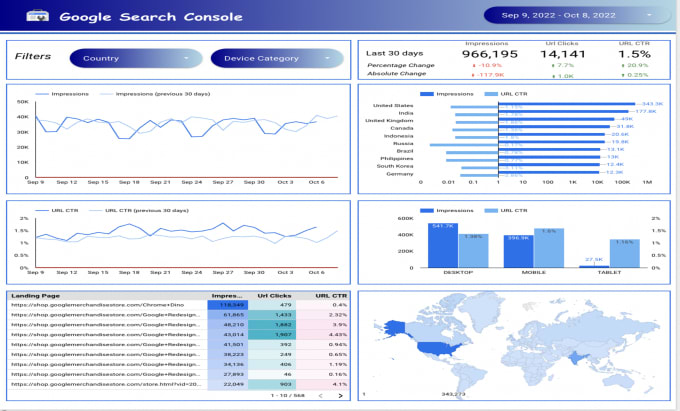Click the -117.9K absolute change value
680x411 pixels.
(488, 75)
